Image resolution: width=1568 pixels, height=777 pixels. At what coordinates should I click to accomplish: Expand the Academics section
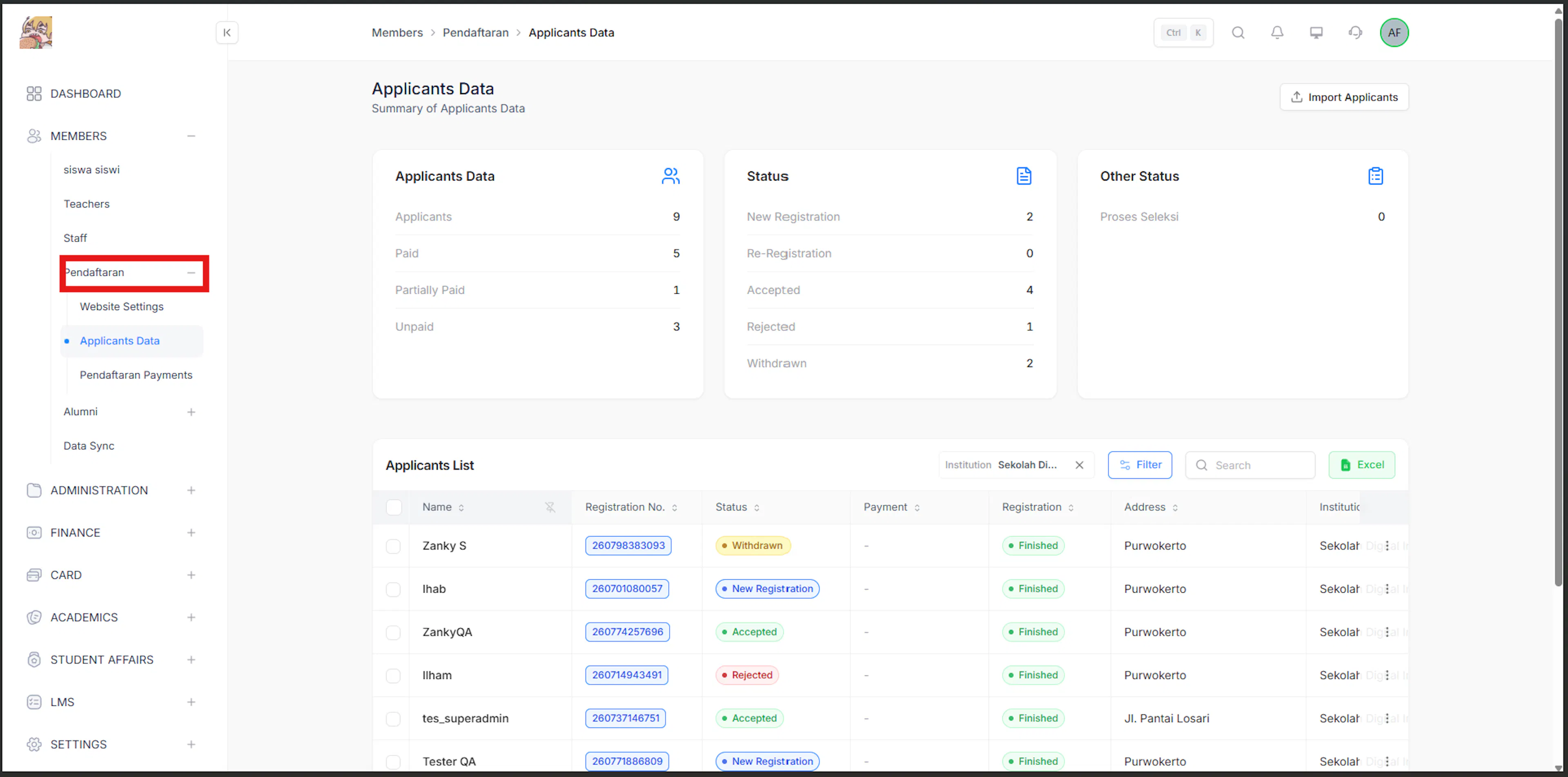click(191, 617)
